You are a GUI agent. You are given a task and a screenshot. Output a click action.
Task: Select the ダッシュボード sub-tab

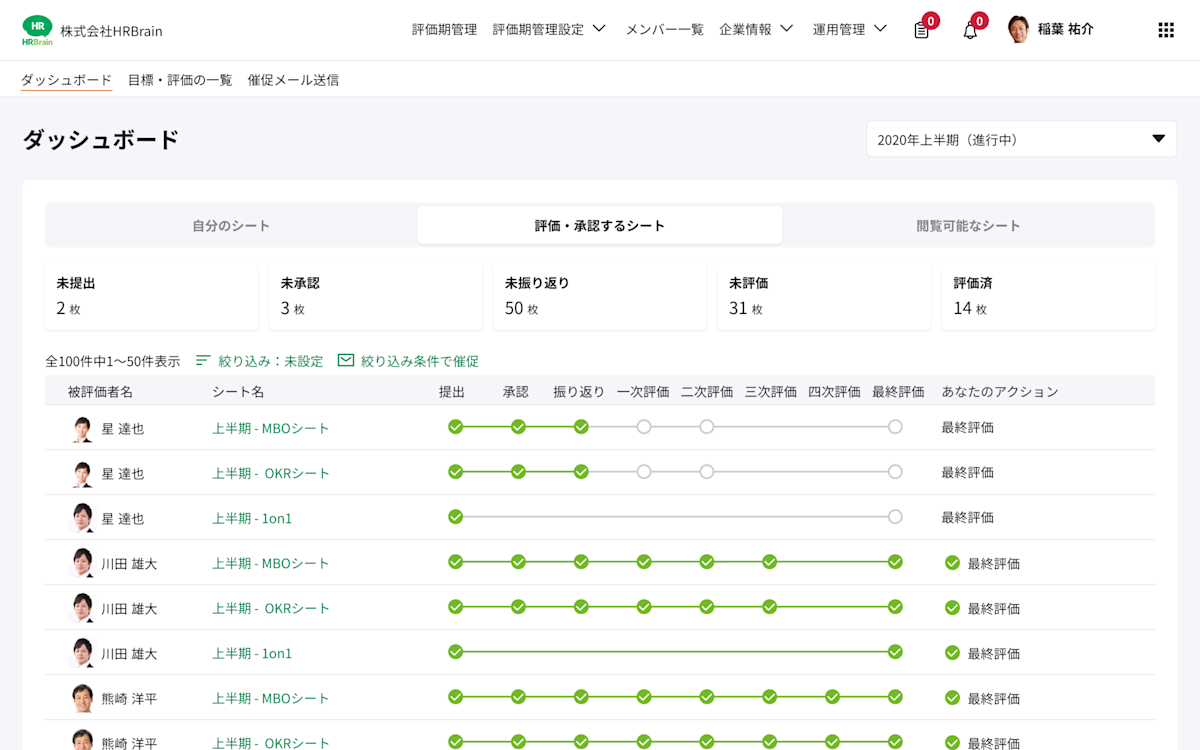coord(66,80)
